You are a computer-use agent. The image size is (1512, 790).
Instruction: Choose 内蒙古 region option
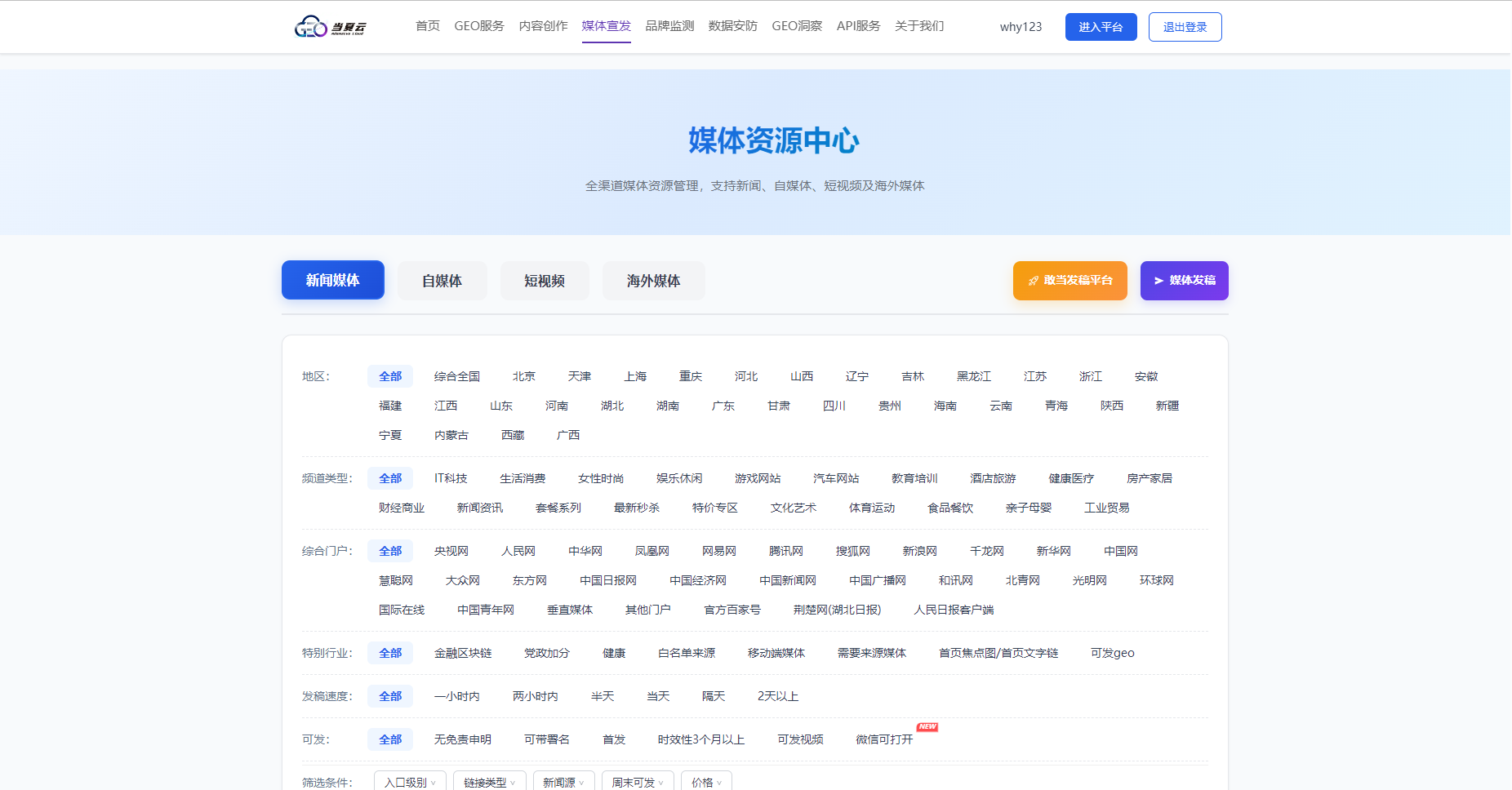coord(451,435)
